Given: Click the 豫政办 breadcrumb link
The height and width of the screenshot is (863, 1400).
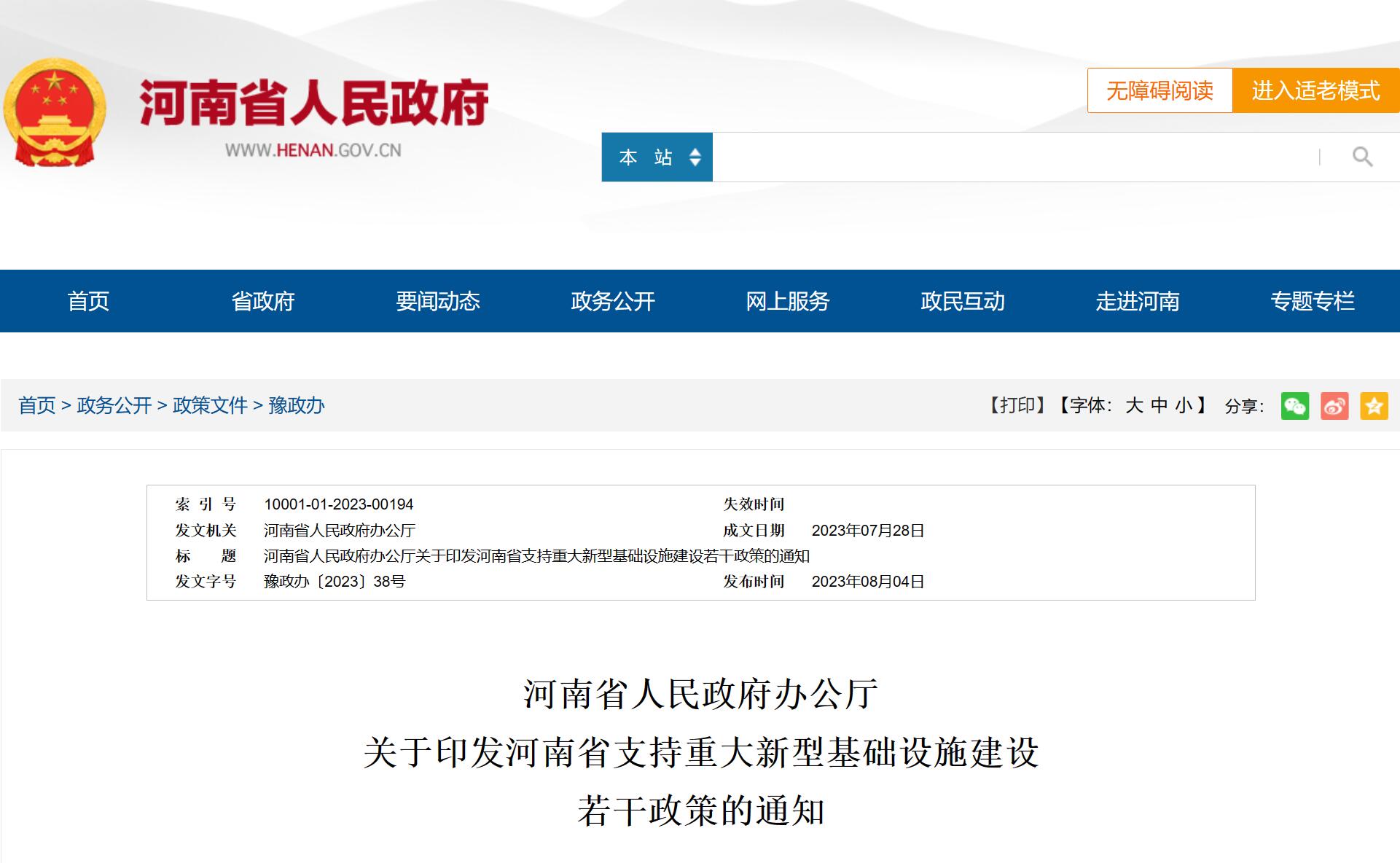Looking at the screenshot, I should pos(297,405).
